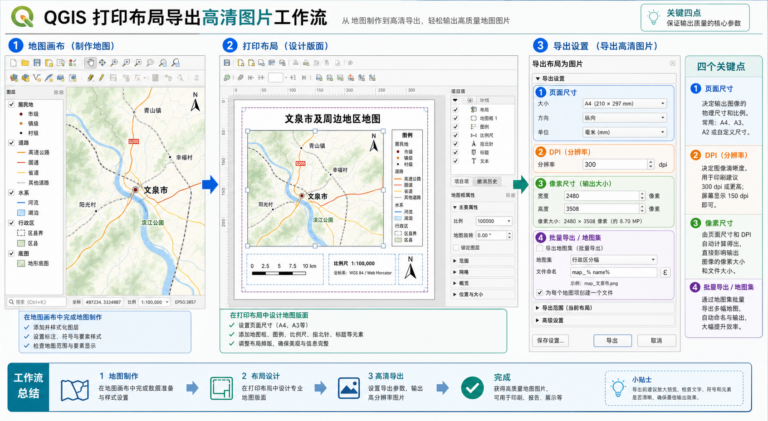
Task: Click the New Vector Layer 'V' icon
Action: [x=37, y=78]
